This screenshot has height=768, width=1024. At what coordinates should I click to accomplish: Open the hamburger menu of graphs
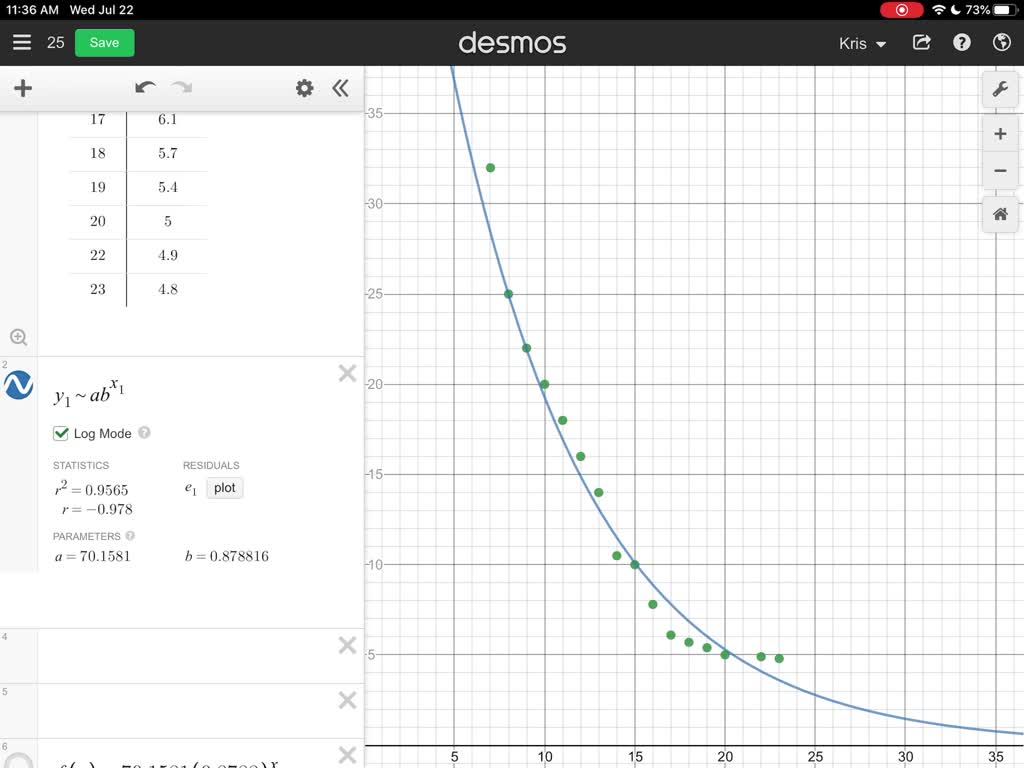tap(22, 43)
